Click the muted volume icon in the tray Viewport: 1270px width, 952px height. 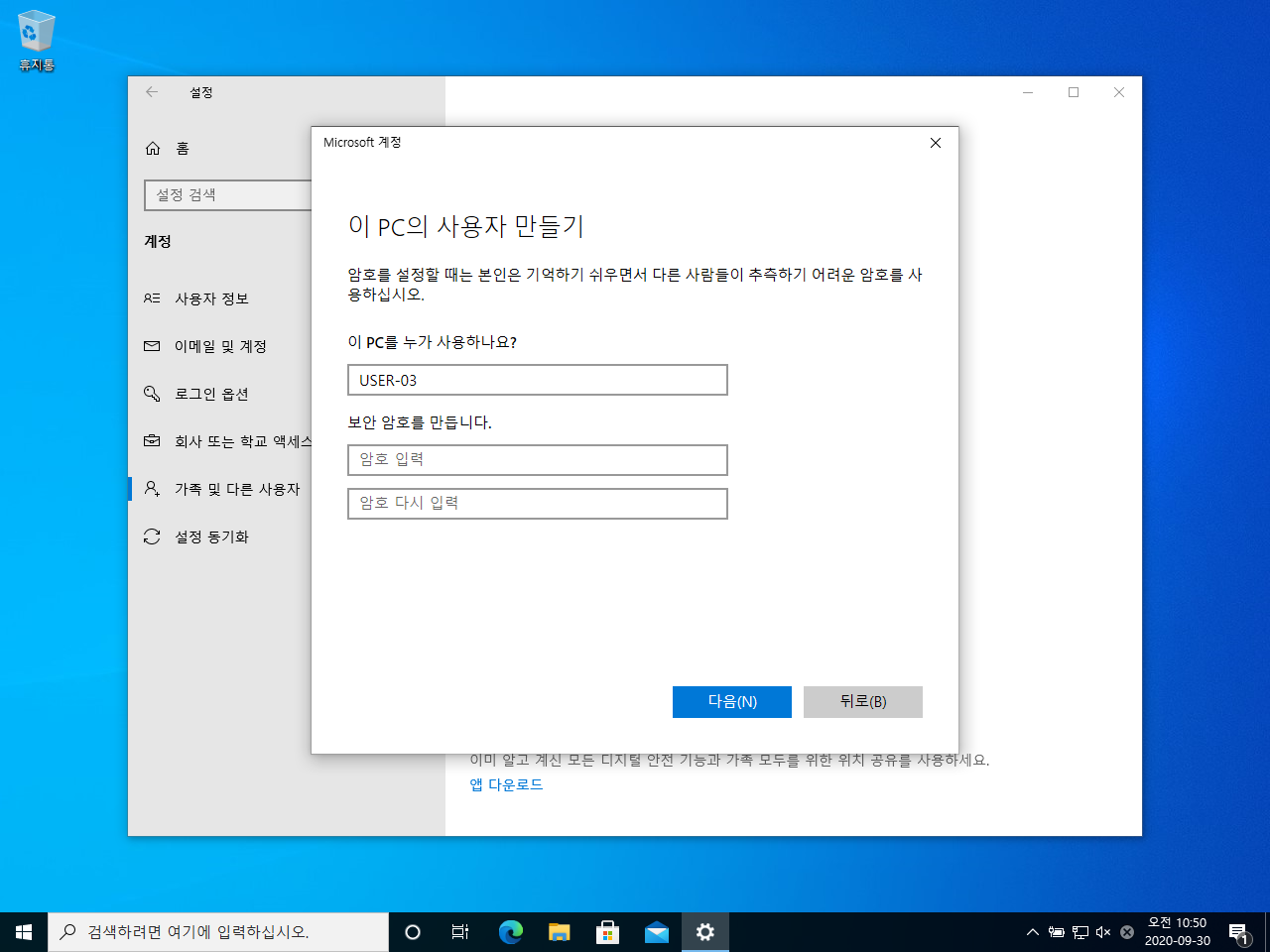pos(1103,932)
